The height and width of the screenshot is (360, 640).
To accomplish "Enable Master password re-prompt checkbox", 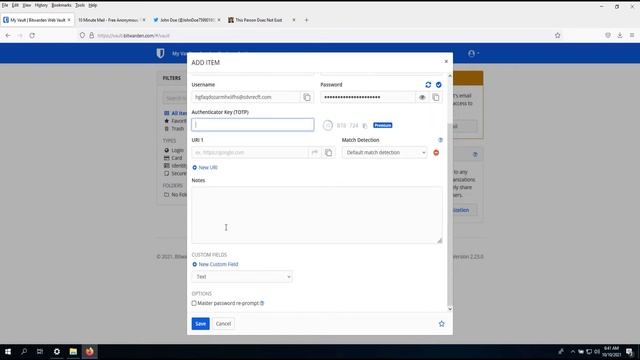I will coord(194,303).
